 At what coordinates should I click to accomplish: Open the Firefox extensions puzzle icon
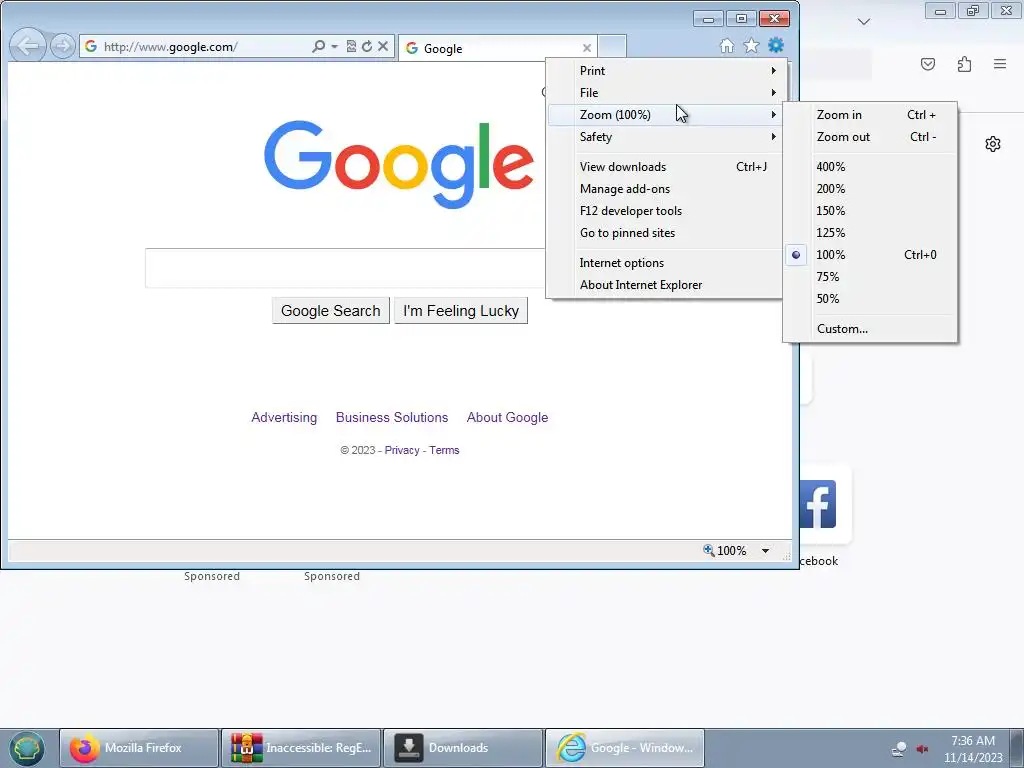tap(965, 64)
